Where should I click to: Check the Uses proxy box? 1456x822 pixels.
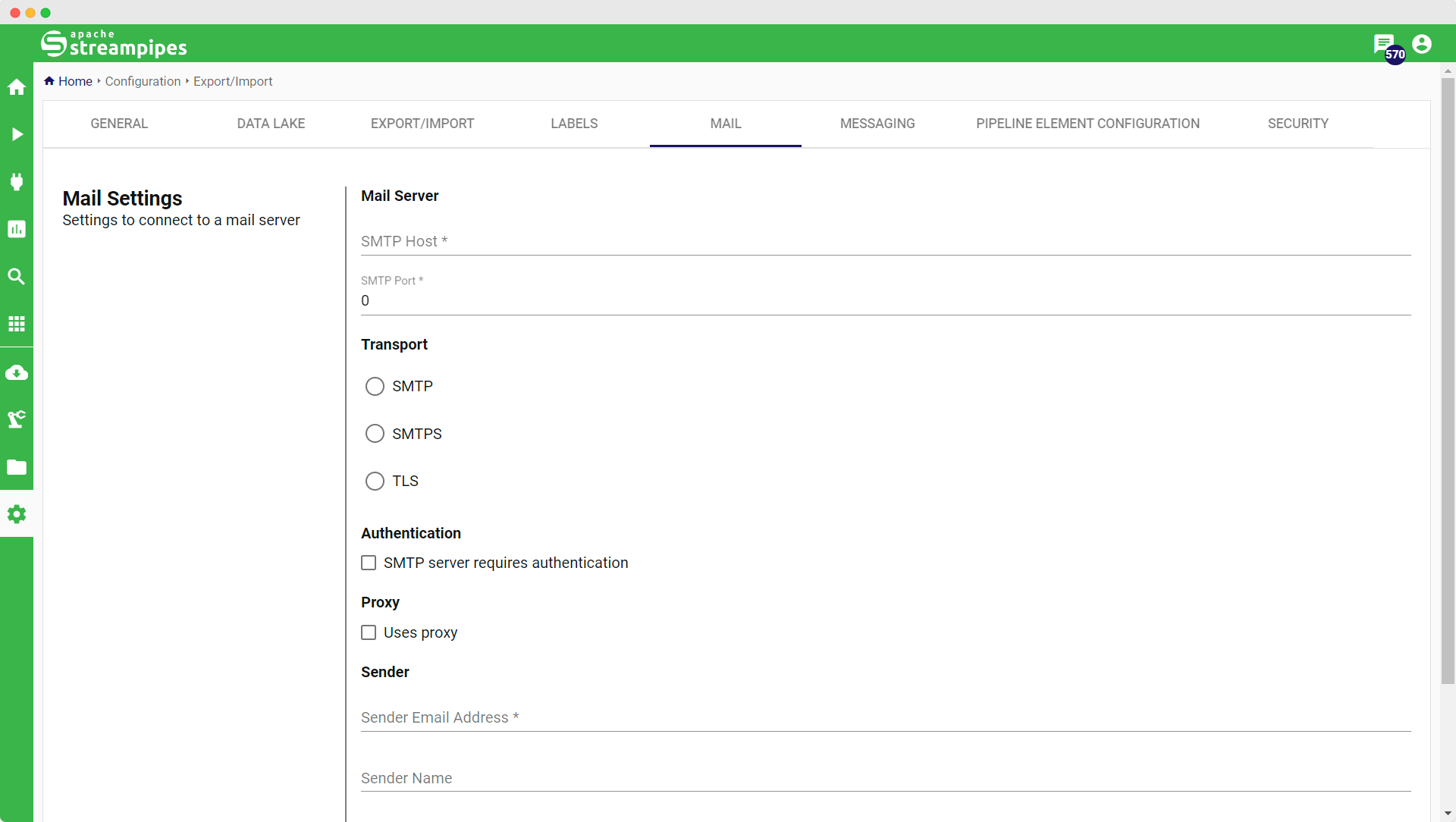coord(369,632)
